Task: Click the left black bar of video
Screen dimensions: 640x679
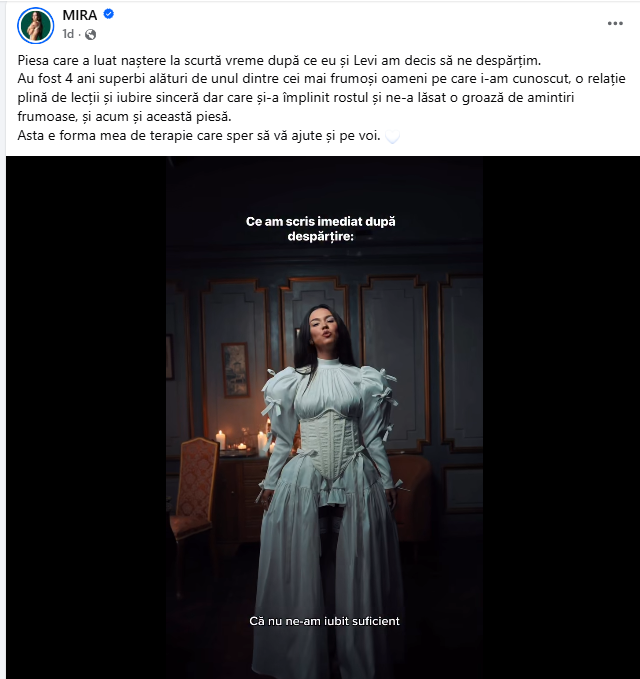Action: (x=86, y=417)
